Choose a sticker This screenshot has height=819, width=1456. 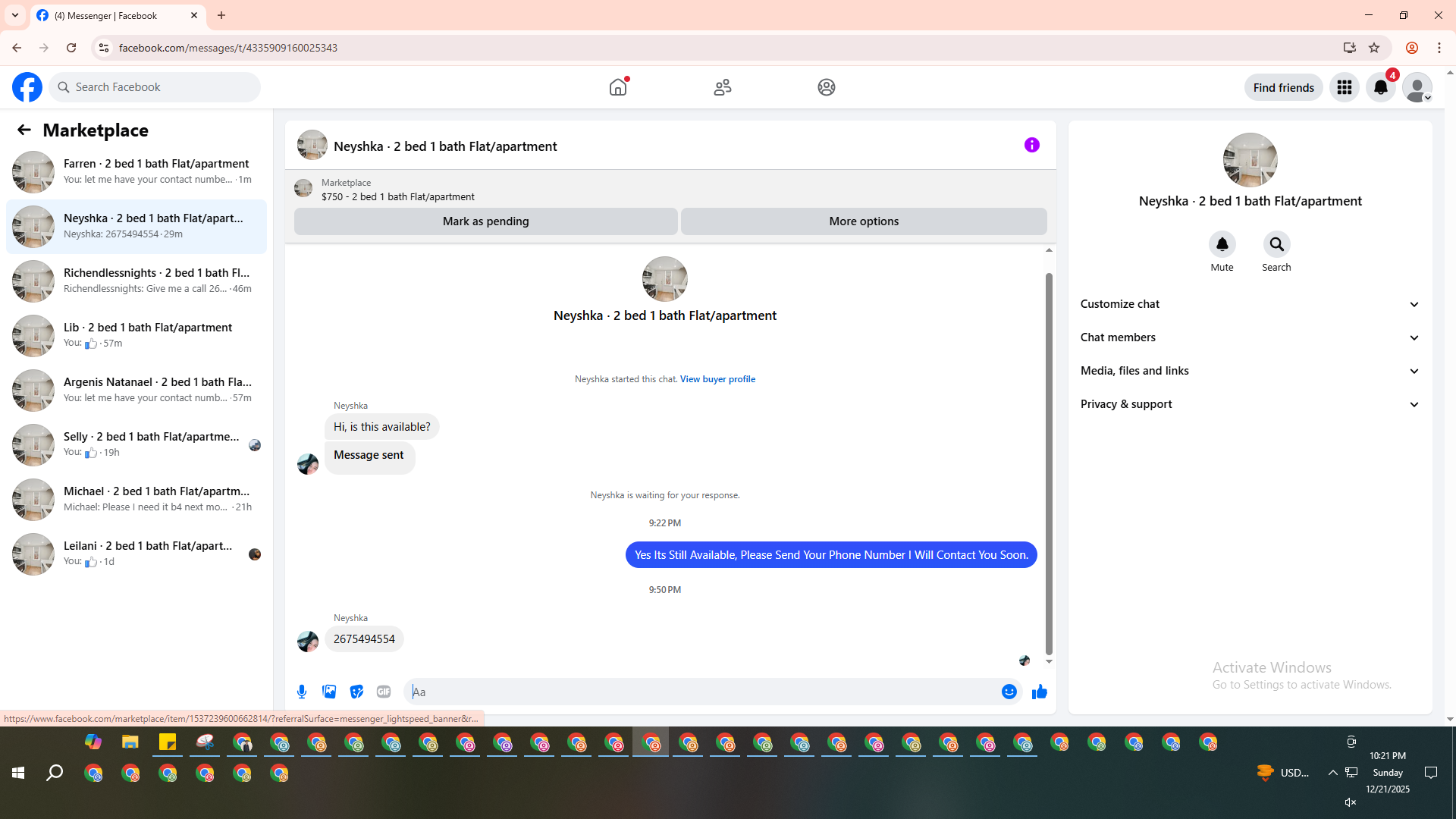click(356, 692)
